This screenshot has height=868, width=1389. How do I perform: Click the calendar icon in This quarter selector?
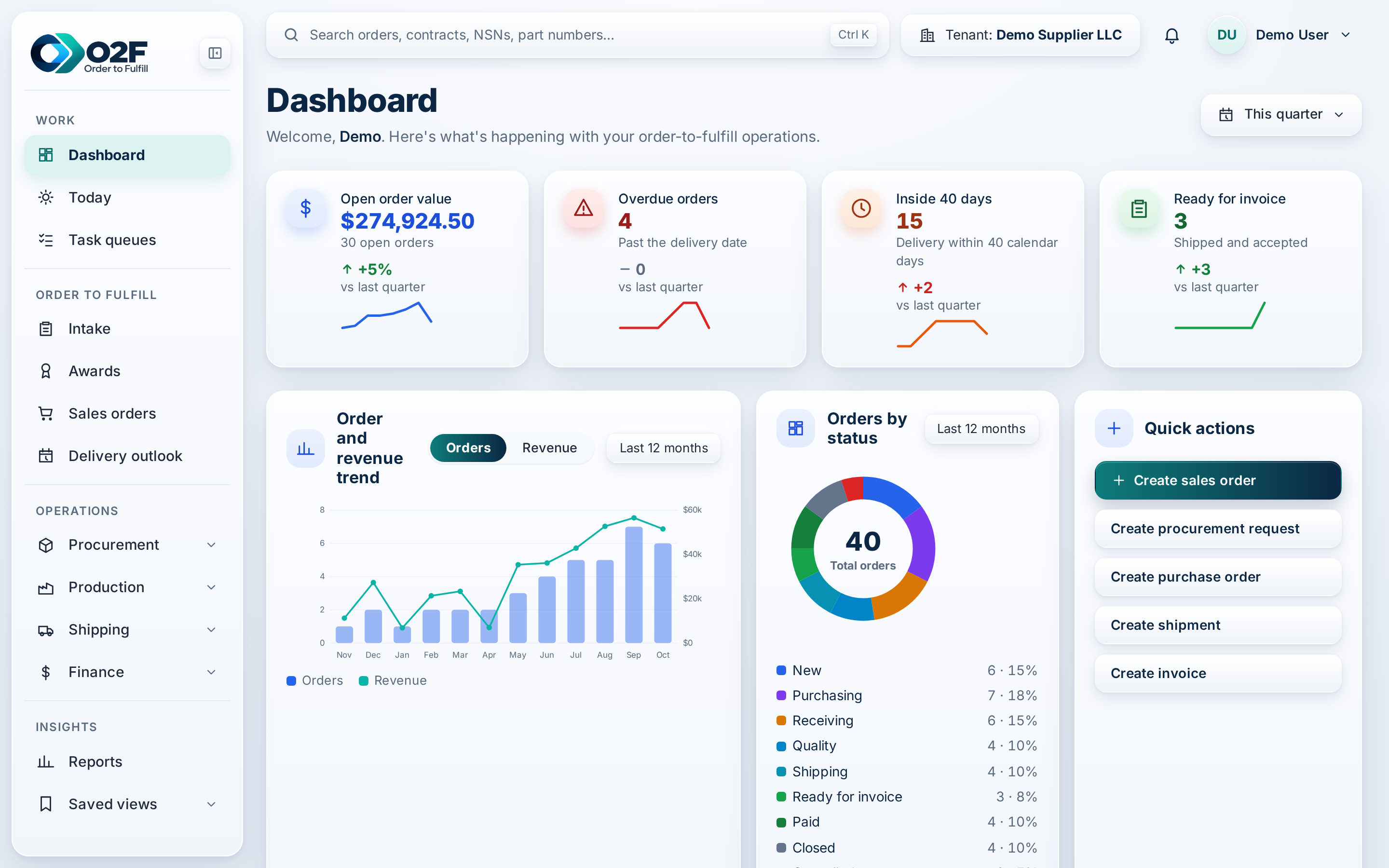pyautogui.click(x=1226, y=115)
